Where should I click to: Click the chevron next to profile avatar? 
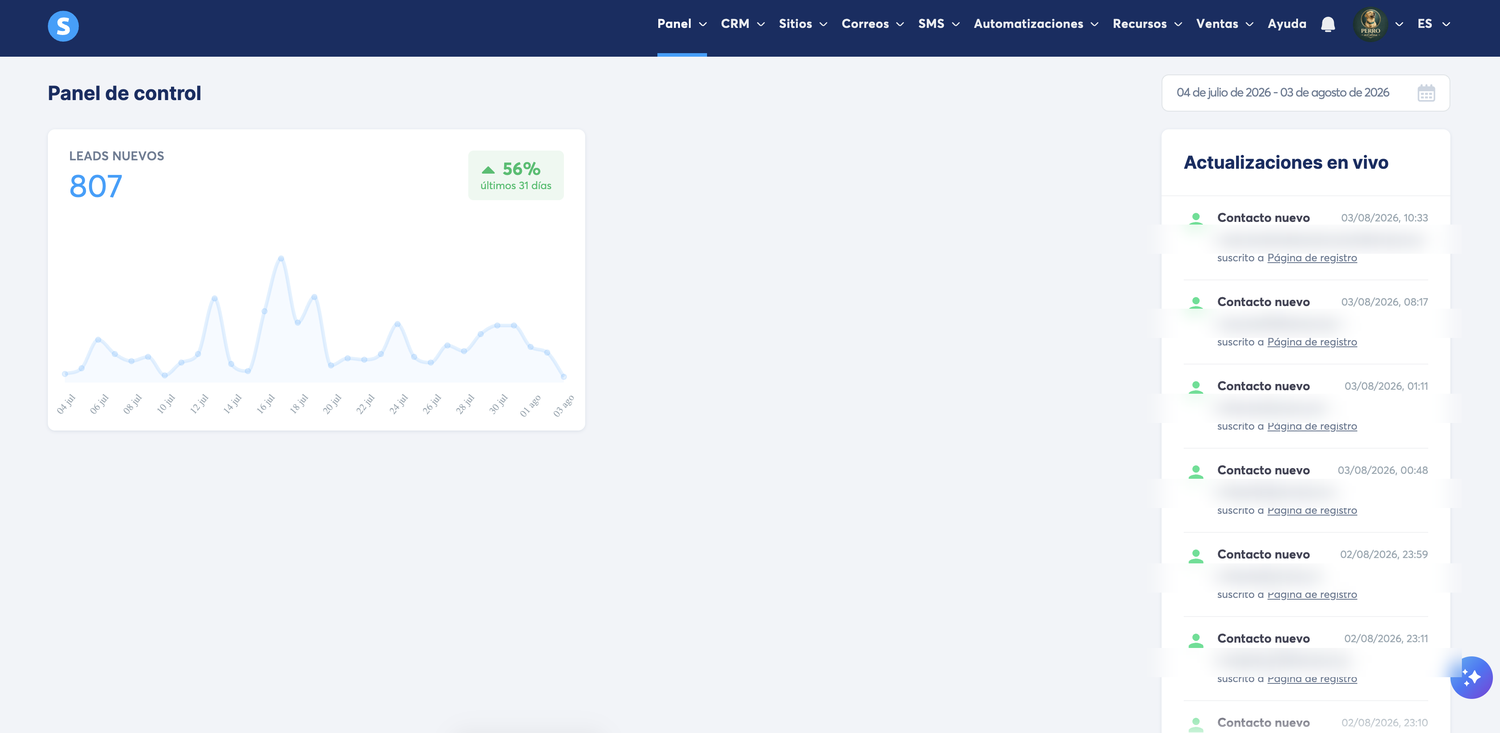[x=1399, y=25]
